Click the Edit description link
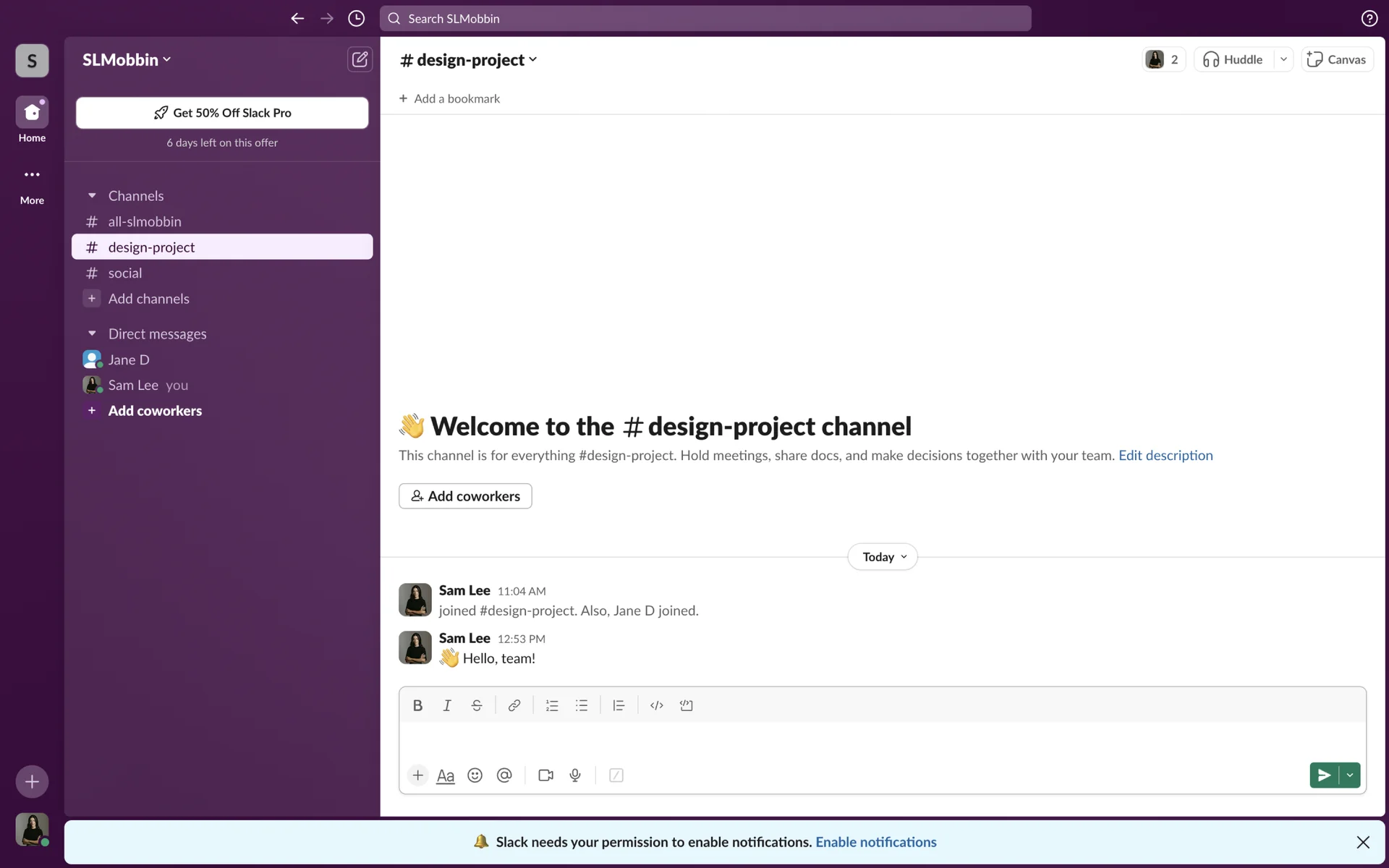 (x=1165, y=455)
